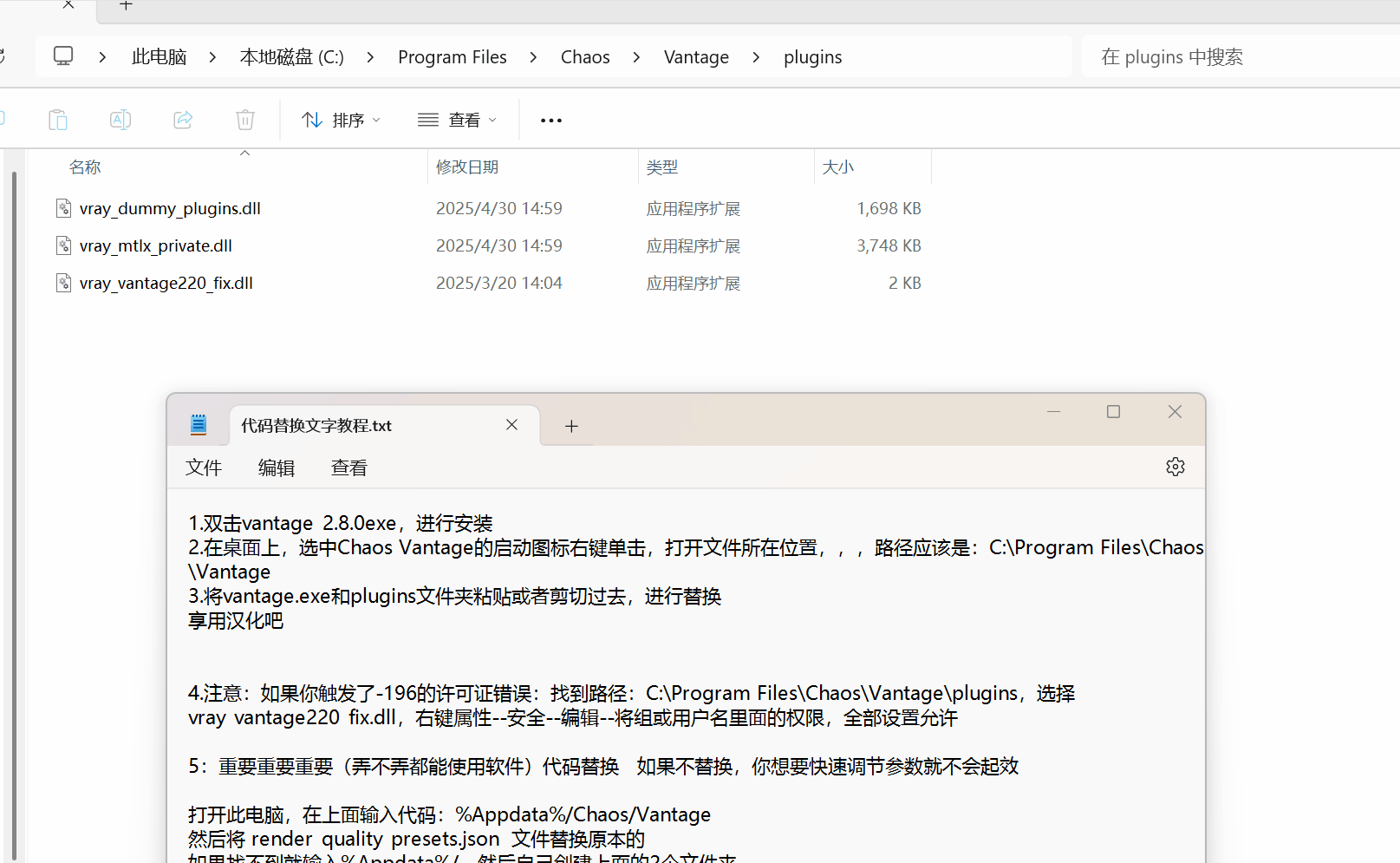Image resolution: width=1400 pixels, height=863 pixels.
Task: Open the 查看 view dropdown in Explorer
Action: coord(457,120)
